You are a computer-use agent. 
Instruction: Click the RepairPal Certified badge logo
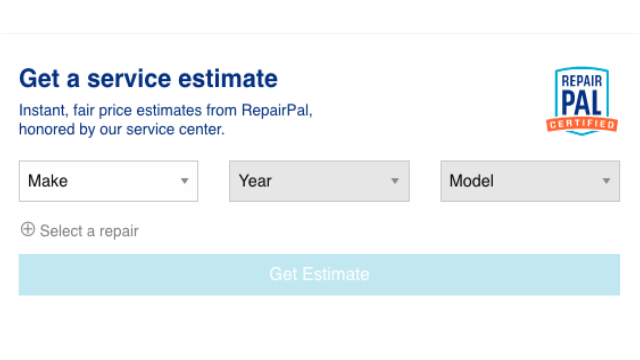pyautogui.click(x=582, y=101)
